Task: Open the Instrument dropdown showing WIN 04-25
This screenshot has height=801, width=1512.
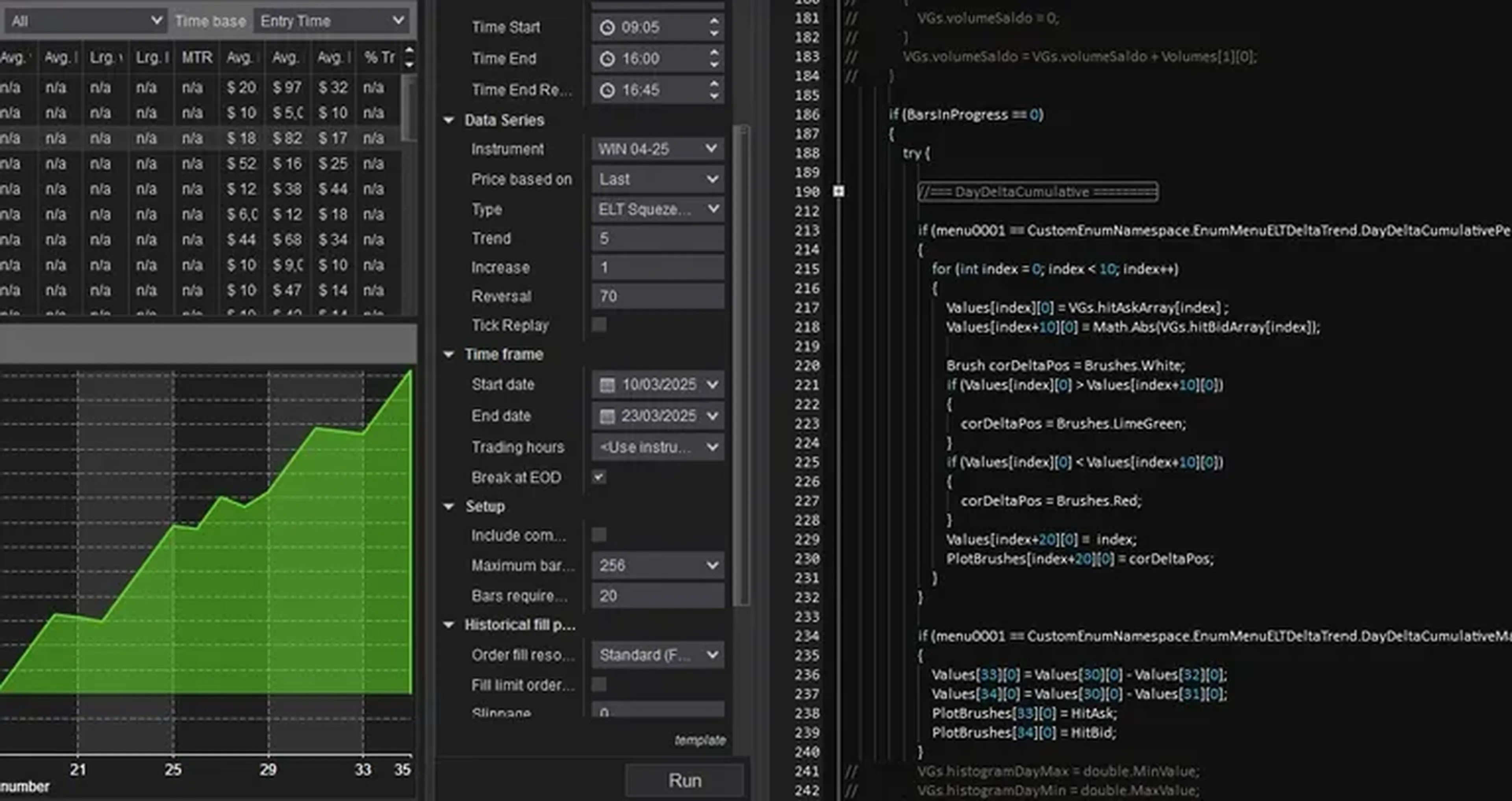Action: pyautogui.click(x=658, y=149)
